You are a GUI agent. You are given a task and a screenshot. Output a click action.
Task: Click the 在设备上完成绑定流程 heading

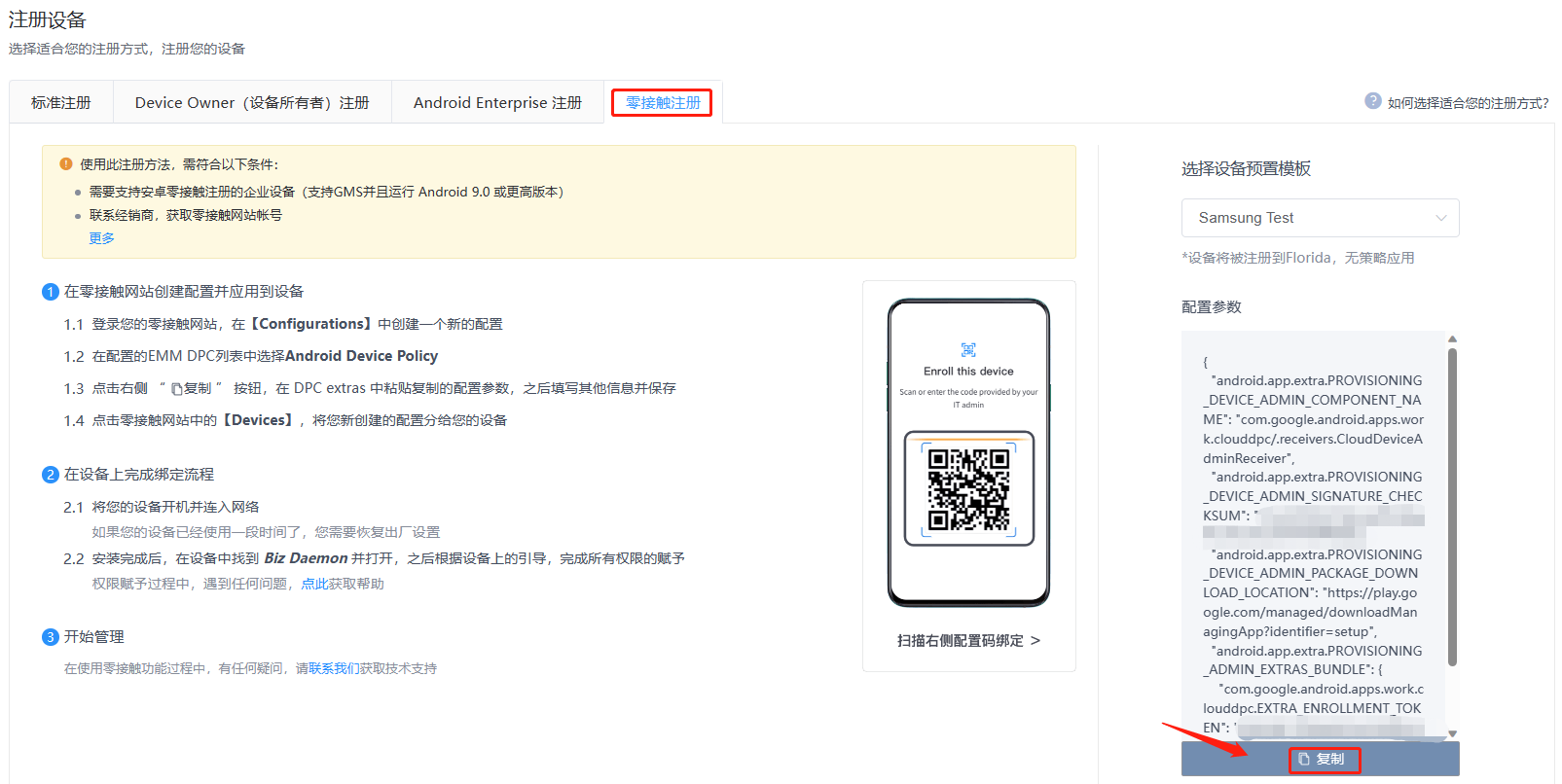pos(139,475)
